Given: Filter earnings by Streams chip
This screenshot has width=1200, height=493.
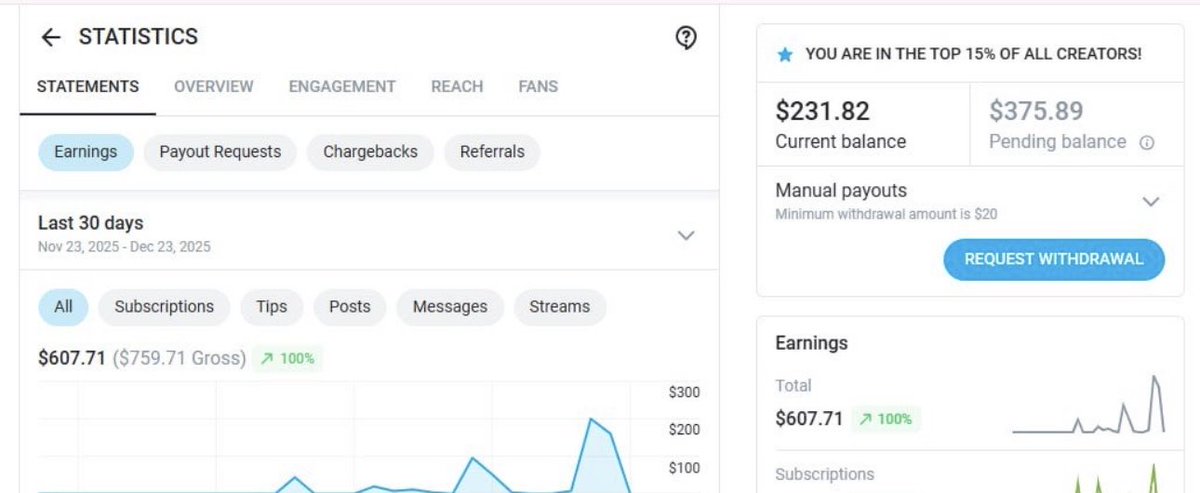Looking at the screenshot, I should (560, 307).
